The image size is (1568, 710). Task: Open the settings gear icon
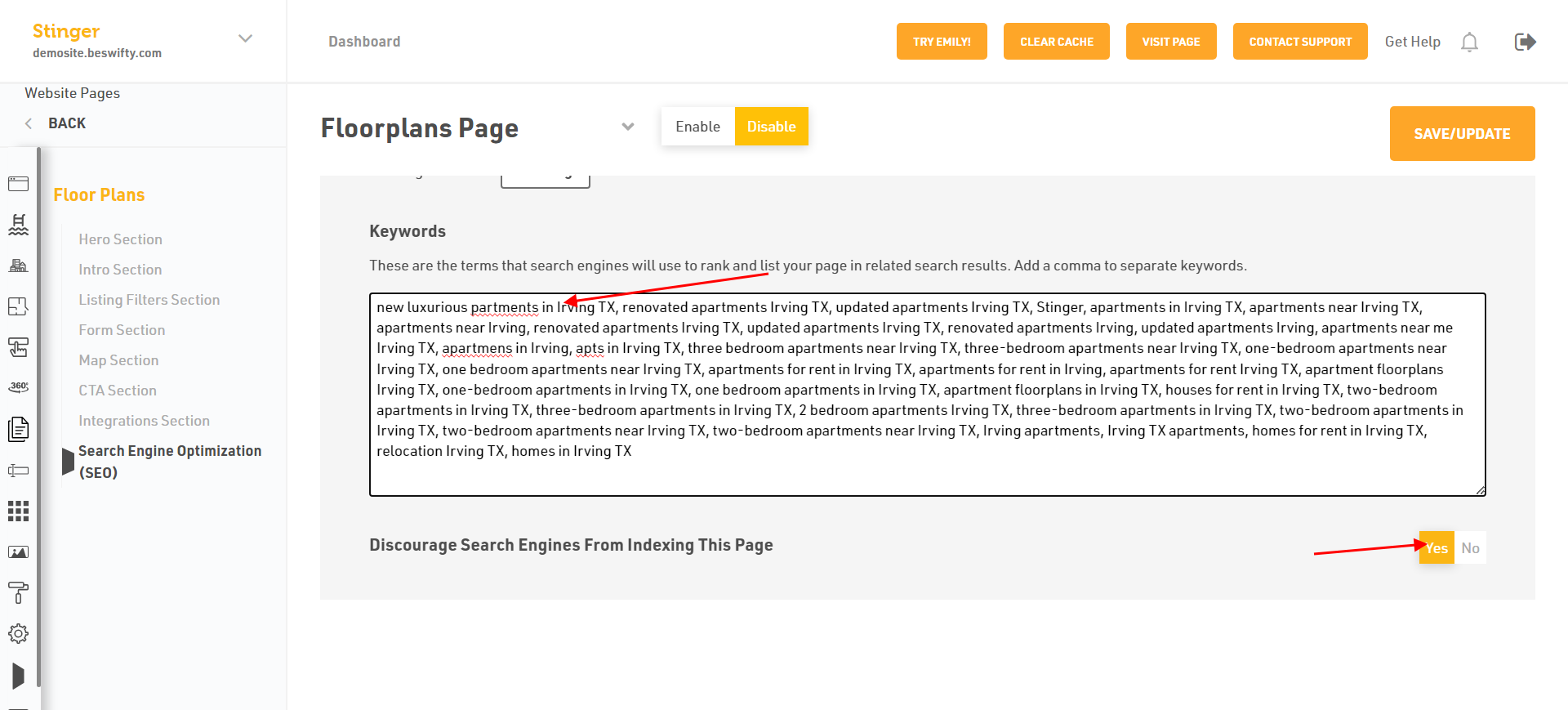[18, 634]
